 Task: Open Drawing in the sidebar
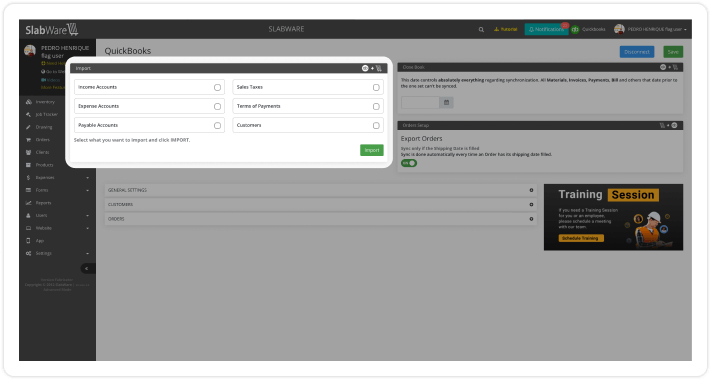[44, 127]
